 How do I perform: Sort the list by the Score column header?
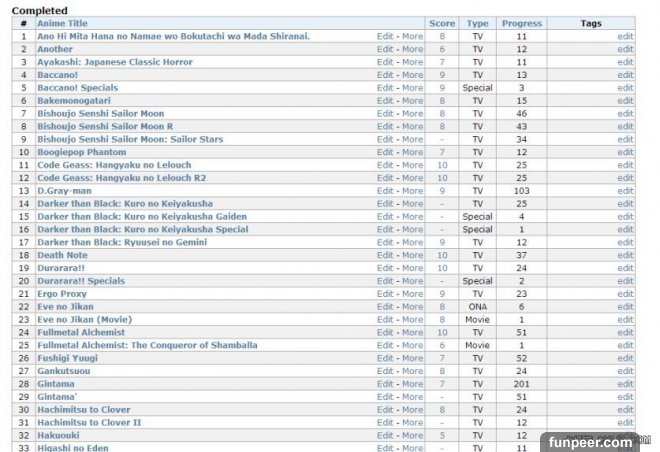[x=441, y=23]
